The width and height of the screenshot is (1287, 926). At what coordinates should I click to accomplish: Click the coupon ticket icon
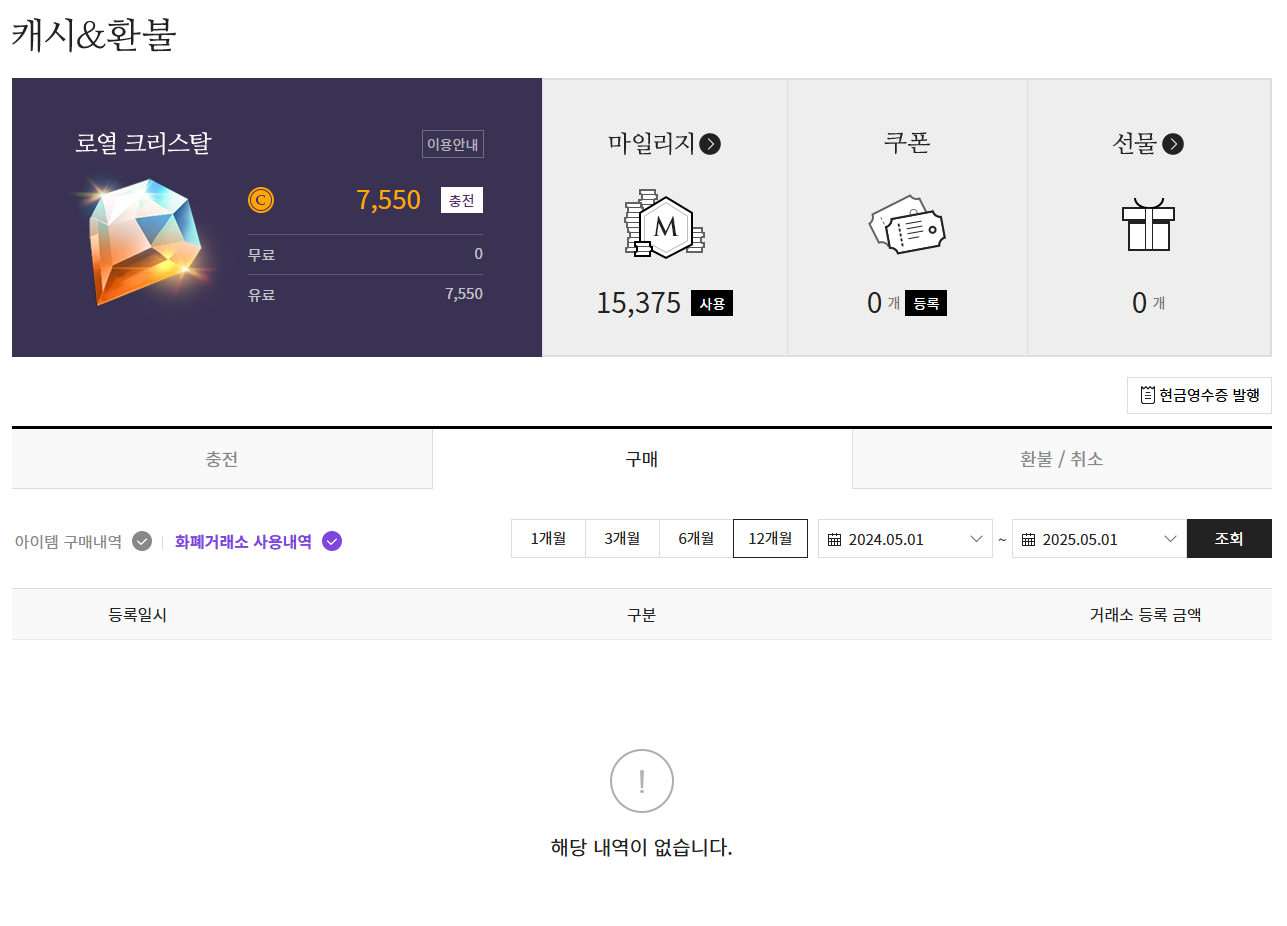click(x=907, y=225)
